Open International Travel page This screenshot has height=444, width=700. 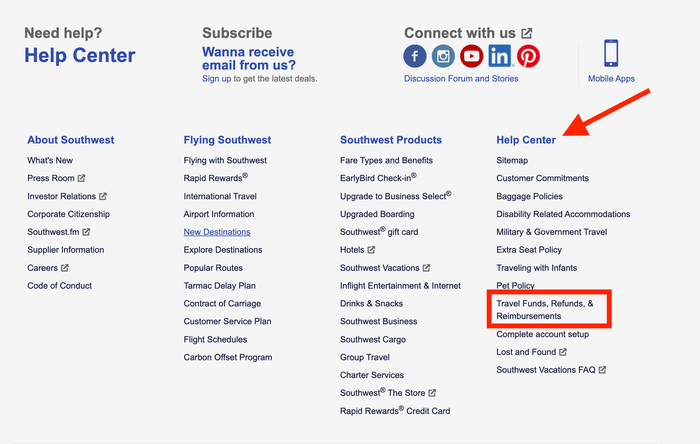(220, 196)
